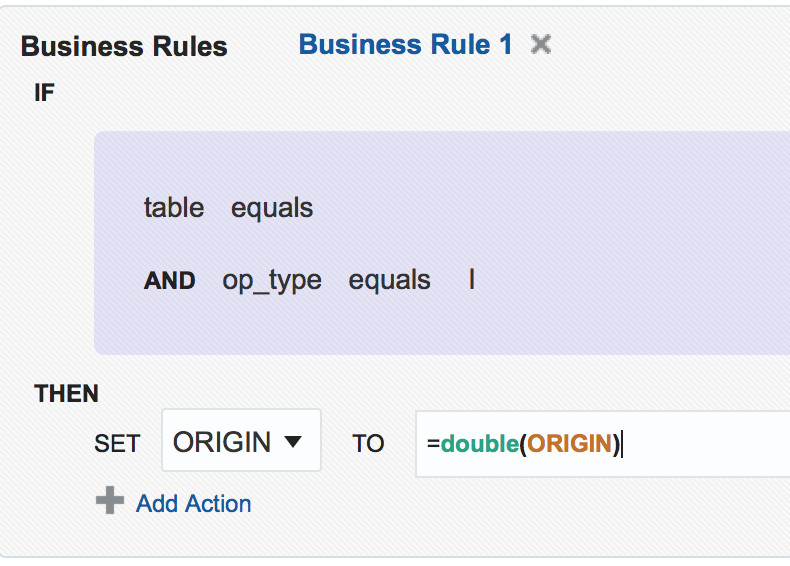Click the plus icon beside Add Action
790x566 pixels.
pos(110,500)
